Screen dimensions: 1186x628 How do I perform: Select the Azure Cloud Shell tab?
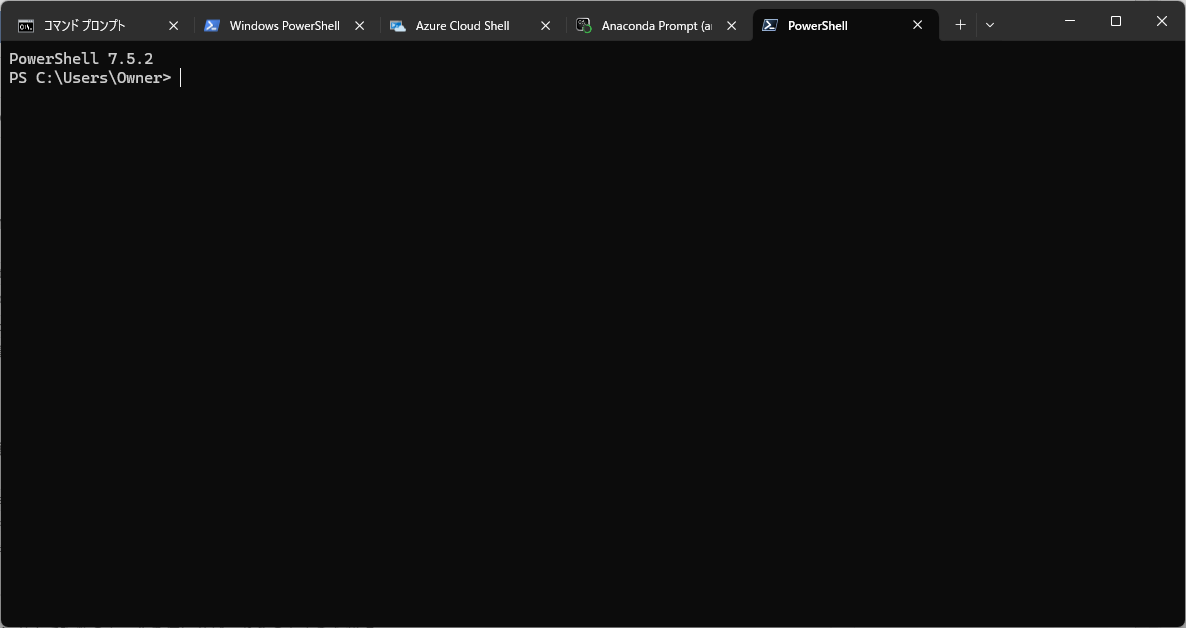463,26
